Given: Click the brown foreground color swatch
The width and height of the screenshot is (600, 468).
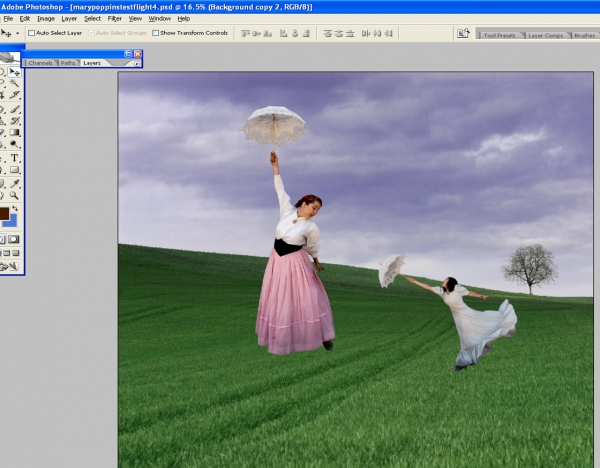Looking at the screenshot, I should pos(4,214).
